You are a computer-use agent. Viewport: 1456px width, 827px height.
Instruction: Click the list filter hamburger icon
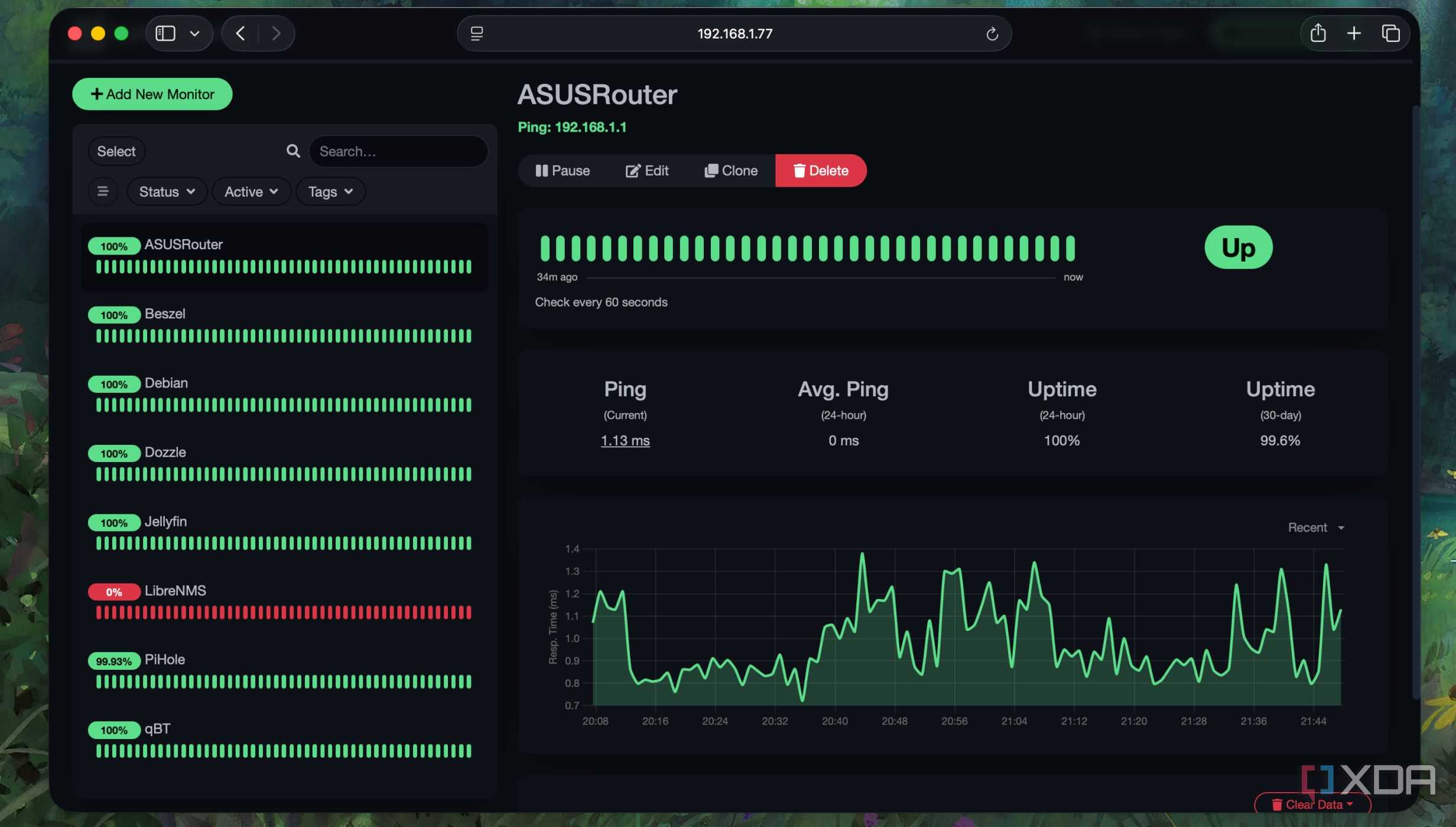point(102,191)
